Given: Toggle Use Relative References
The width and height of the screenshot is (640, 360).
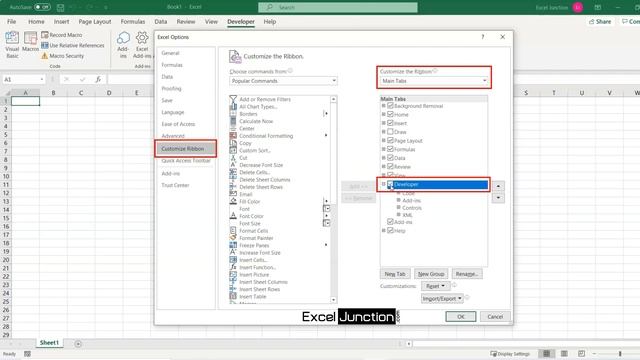Looking at the screenshot, I should pyautogui.click(x=73, y=45).
